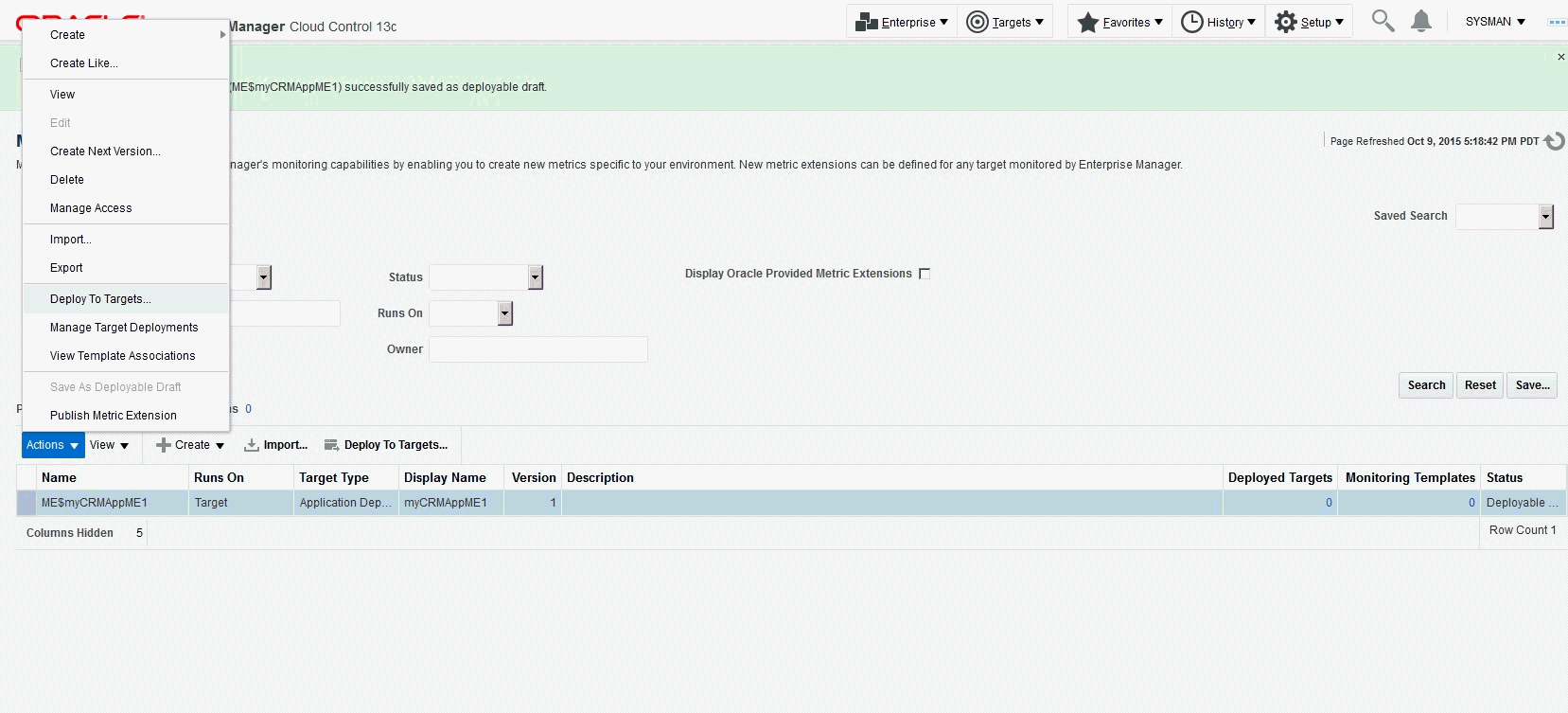The image size is (1568, 713).
Task: Click the Save... button
Action: [1532, 385]
